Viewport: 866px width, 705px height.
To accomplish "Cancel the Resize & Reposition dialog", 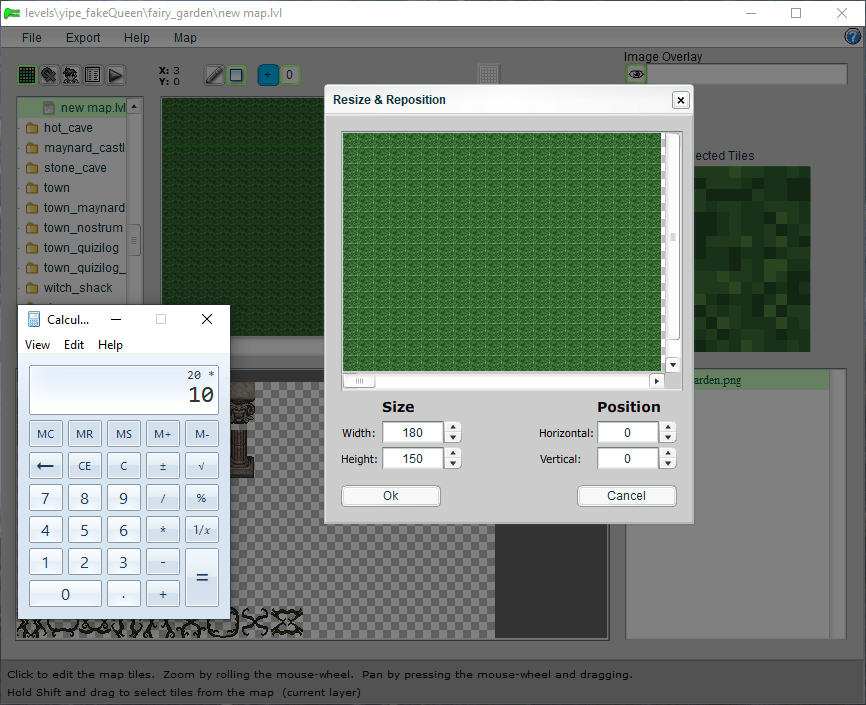I will [x=626, y=496].
